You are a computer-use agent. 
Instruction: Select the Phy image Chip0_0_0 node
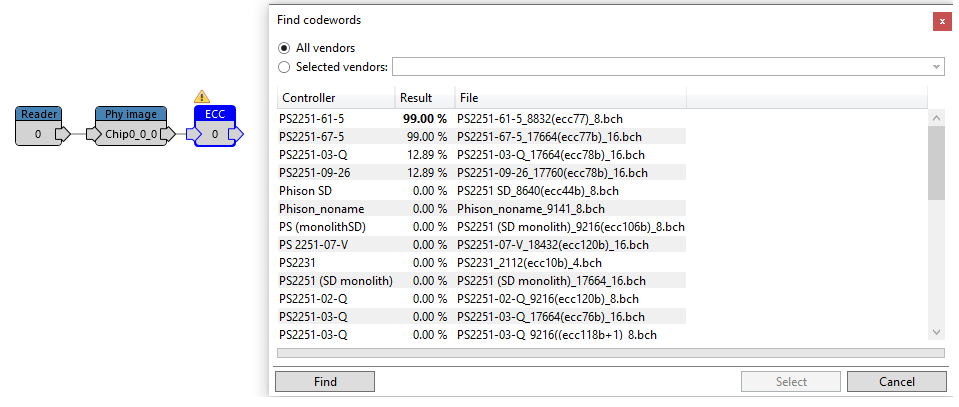coord(131,125)
